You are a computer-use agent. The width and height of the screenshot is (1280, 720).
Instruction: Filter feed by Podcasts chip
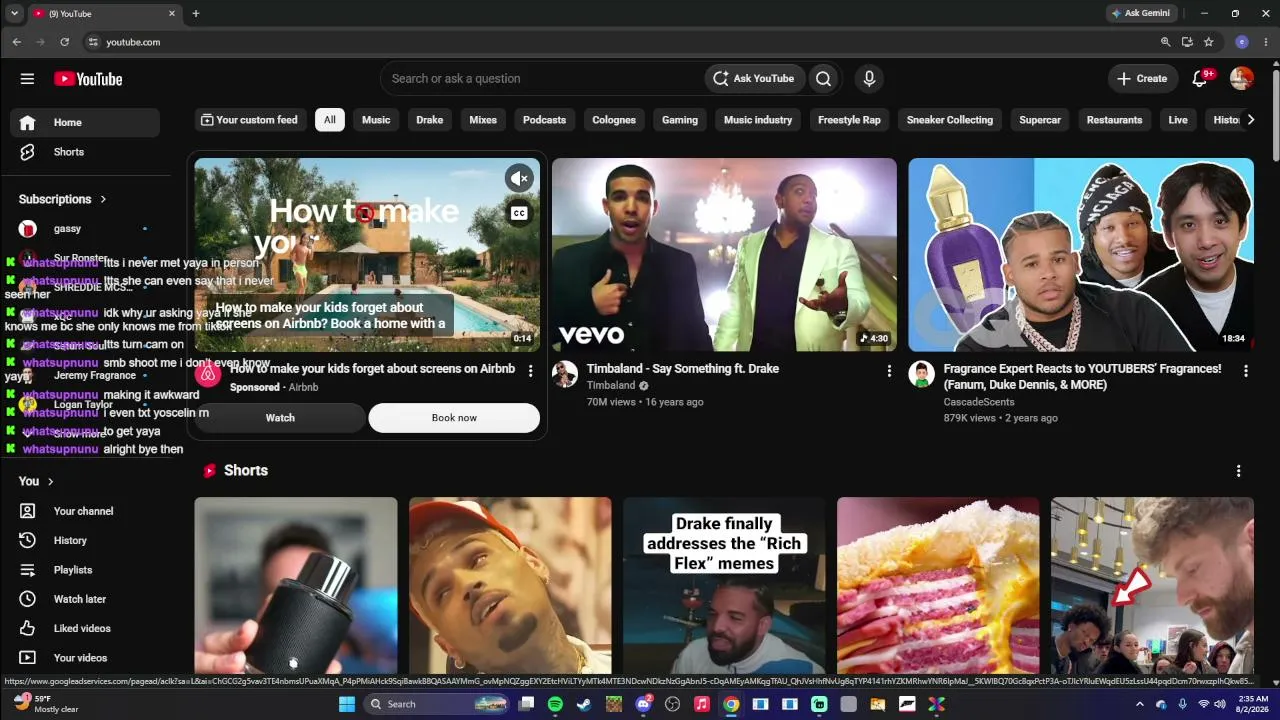coord(544,120)
